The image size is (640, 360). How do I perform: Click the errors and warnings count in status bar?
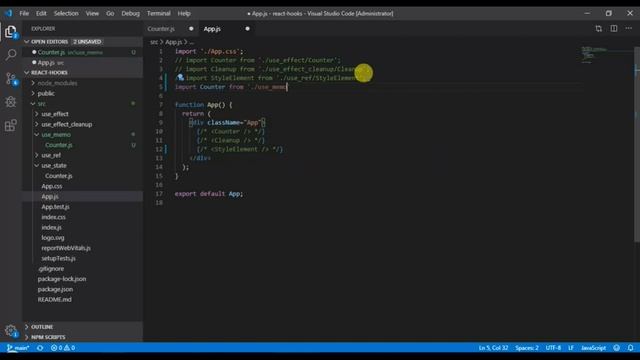(x=63, y=348)
